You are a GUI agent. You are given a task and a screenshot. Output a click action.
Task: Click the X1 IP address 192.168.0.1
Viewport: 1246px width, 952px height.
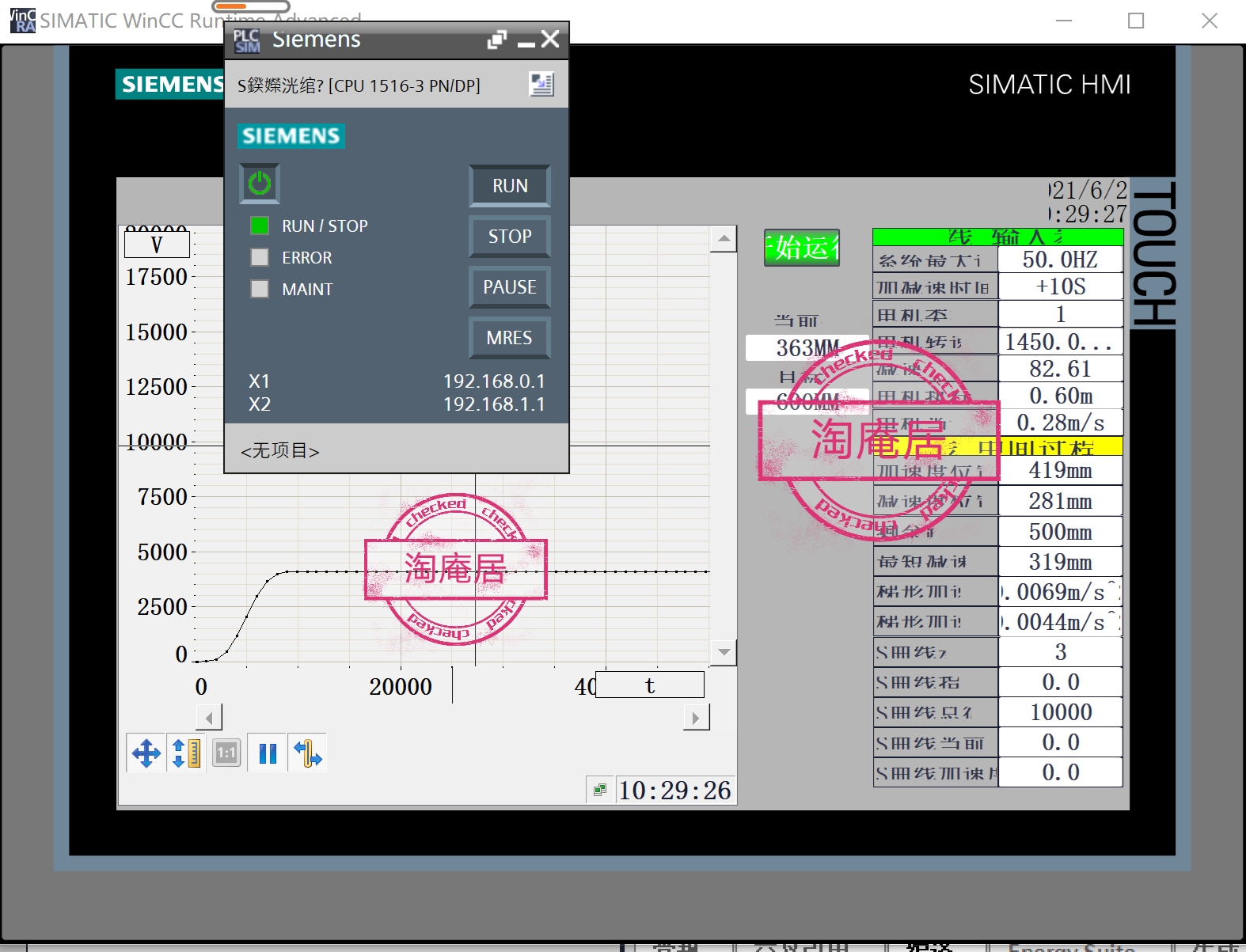[x=494, y=381]
